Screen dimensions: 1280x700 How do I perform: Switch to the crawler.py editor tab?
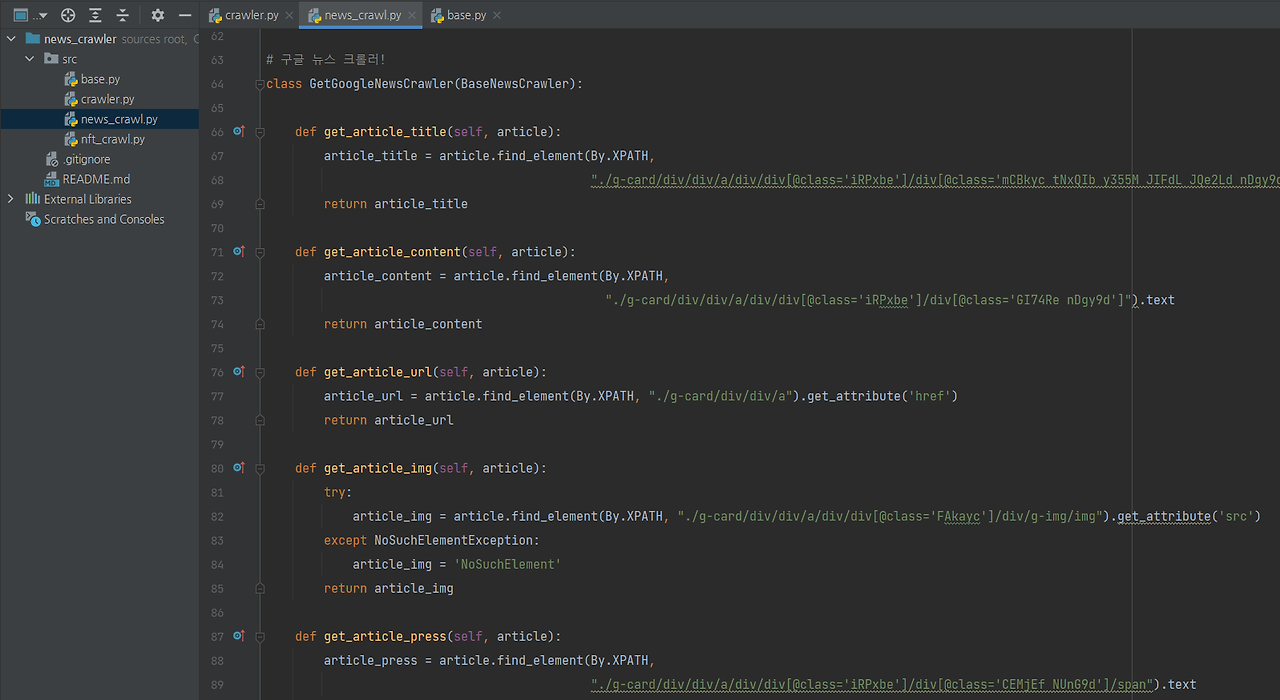point(250,15)
